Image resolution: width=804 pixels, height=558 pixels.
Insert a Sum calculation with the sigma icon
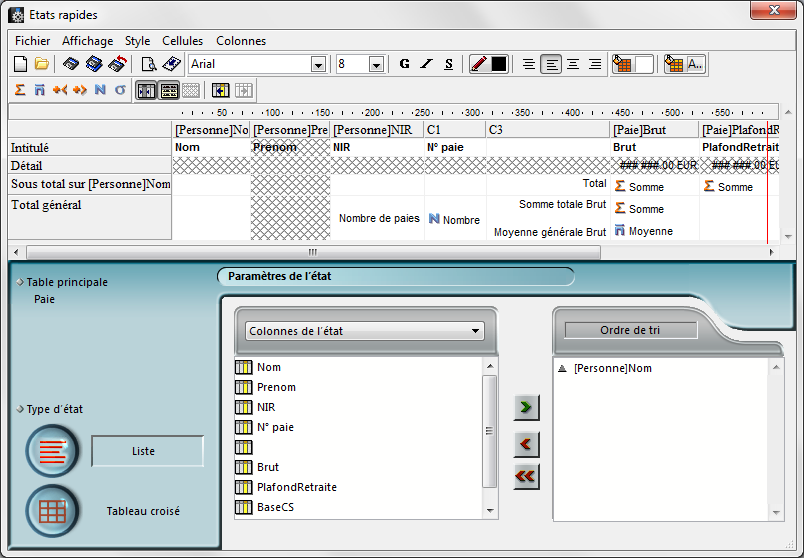click(x=20, y=90)
